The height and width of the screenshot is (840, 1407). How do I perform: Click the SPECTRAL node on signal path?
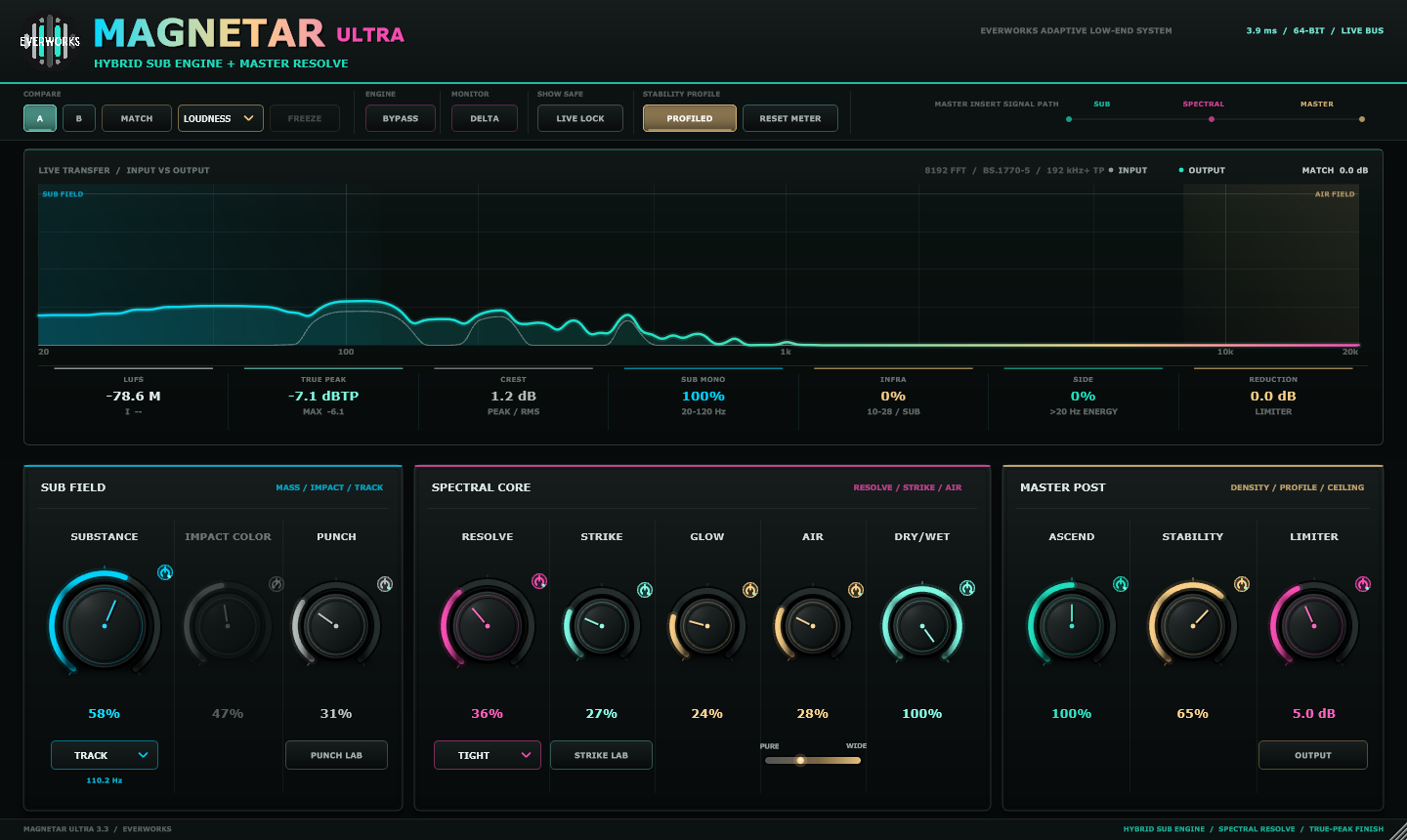(x=1212, y=119)
